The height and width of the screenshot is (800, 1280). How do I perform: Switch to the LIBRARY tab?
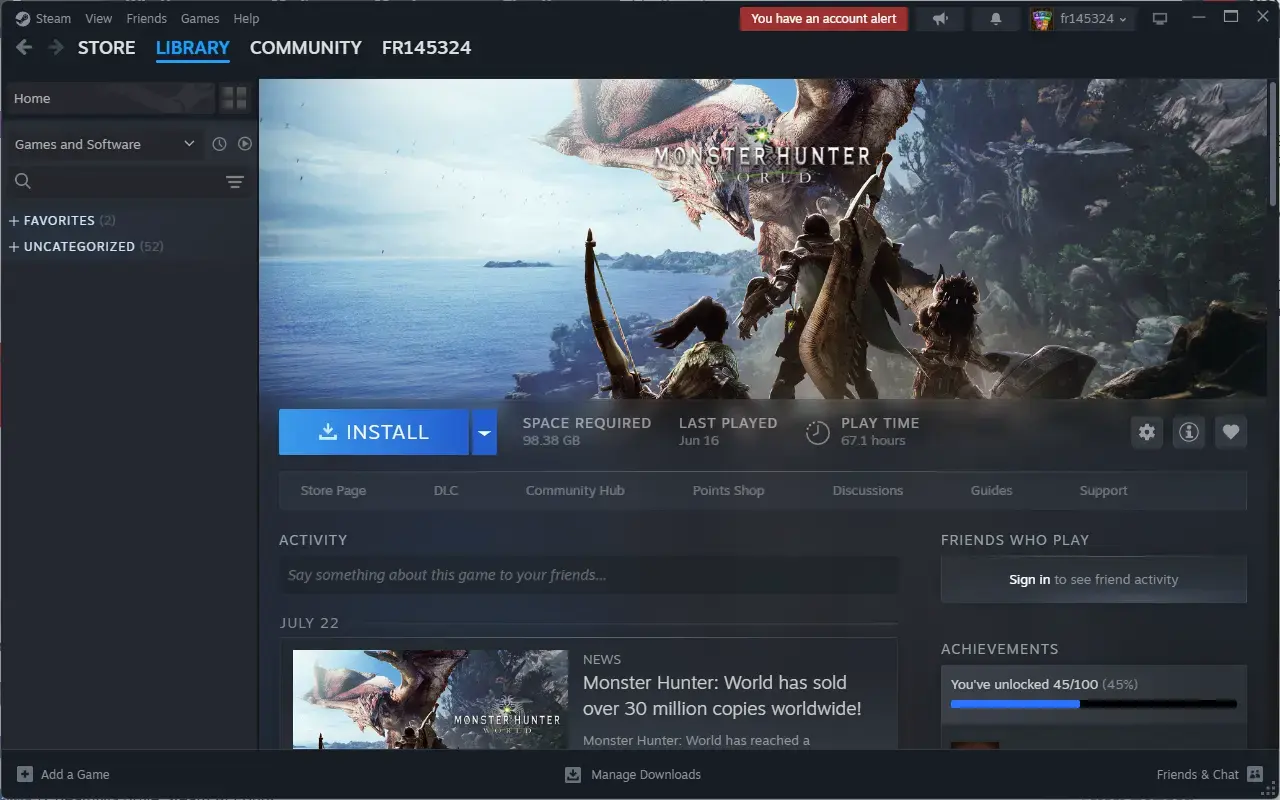click(x=193, y=47)
